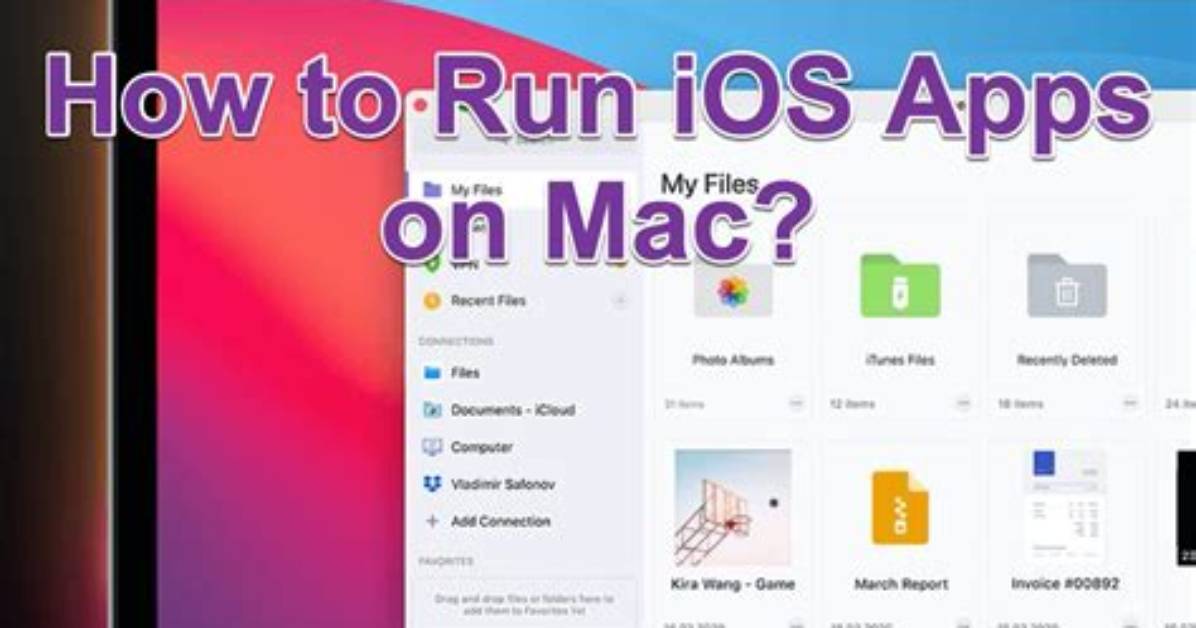Click the monitor icon beside Computer
Screen dimensions: 1196x628
(432, 447)
